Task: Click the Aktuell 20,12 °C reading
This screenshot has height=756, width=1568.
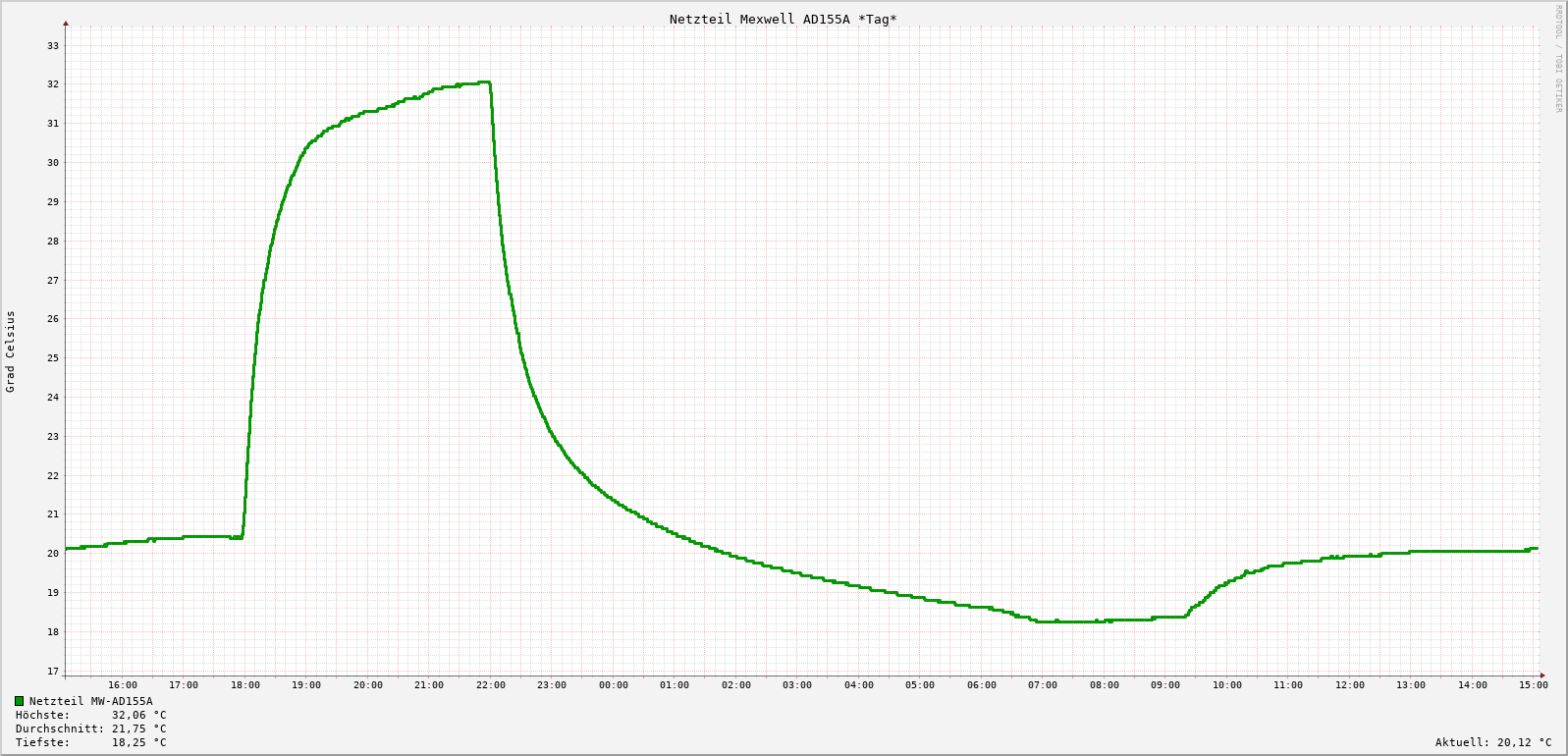Action: 1492,742
